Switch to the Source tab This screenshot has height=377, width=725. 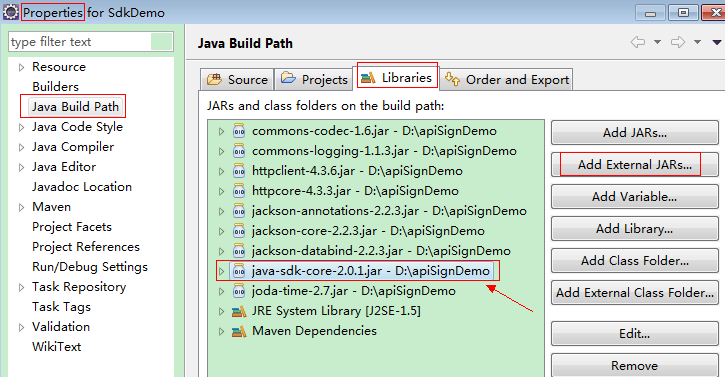point(237,80)
